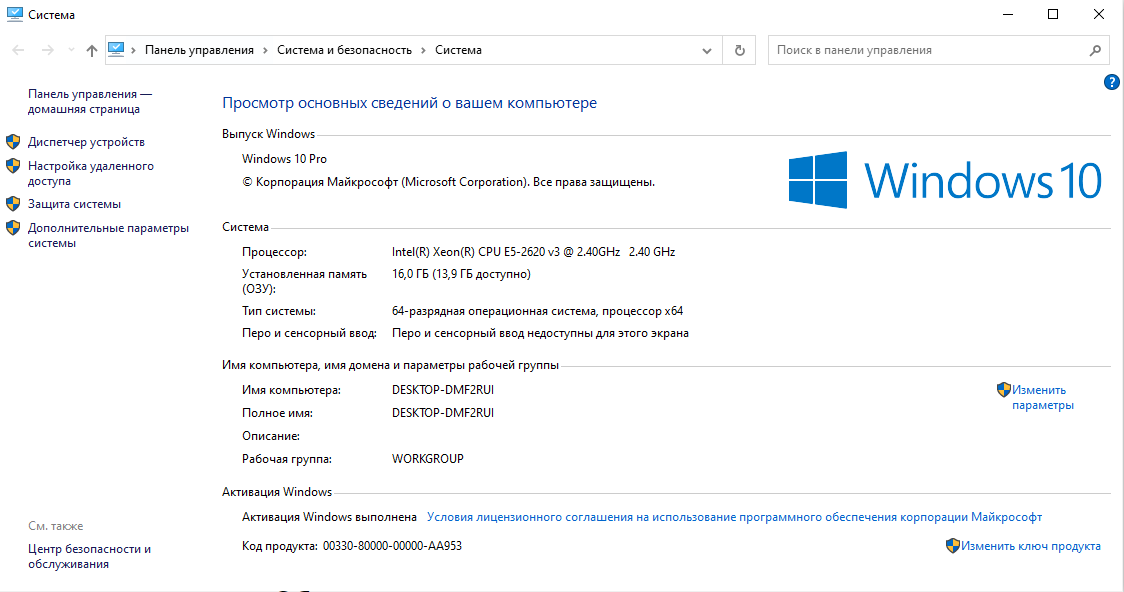Click Microsoft Corporation copyright text
This screenshot has width=1124, height=592.
[448, 182]
